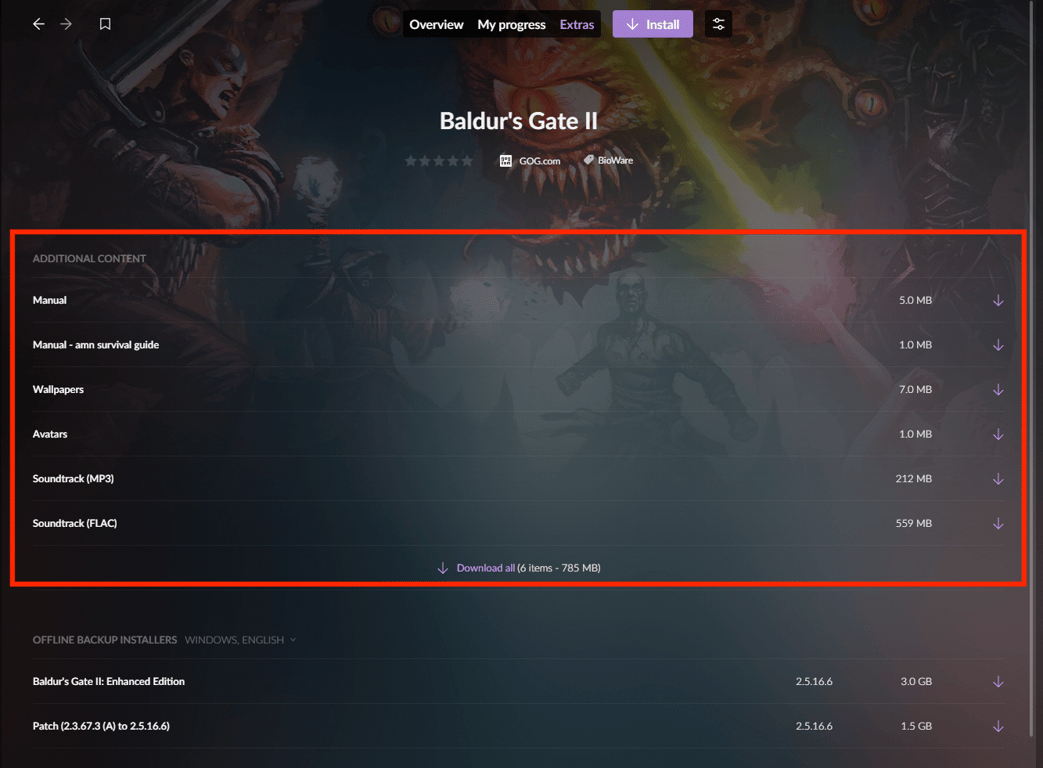1043x768 pixels.
Task: Download the Avatars extra
Action: click(998, 434)
